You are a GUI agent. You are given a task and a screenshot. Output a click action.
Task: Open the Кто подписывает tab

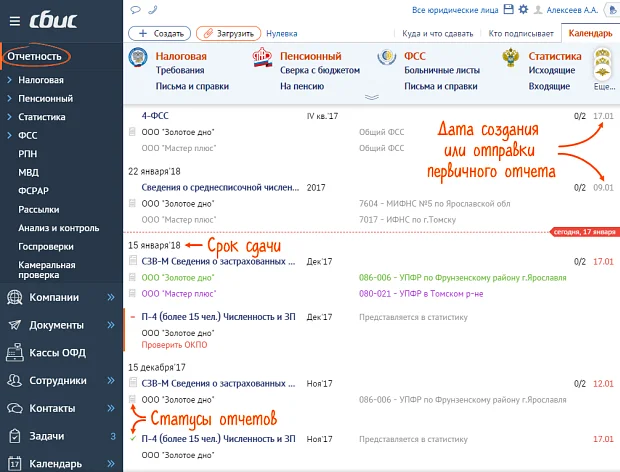[x=516, y=33]
